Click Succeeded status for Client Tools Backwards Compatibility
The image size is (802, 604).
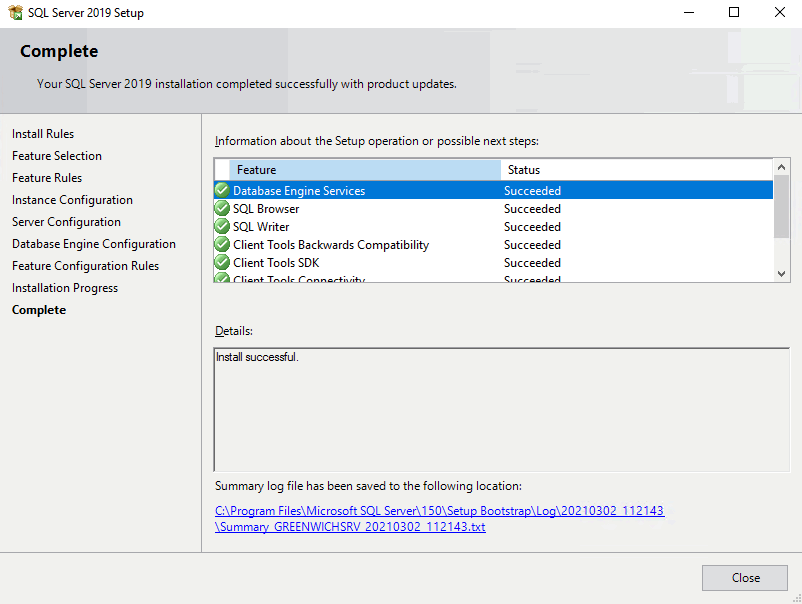click(x=532, y=245)
